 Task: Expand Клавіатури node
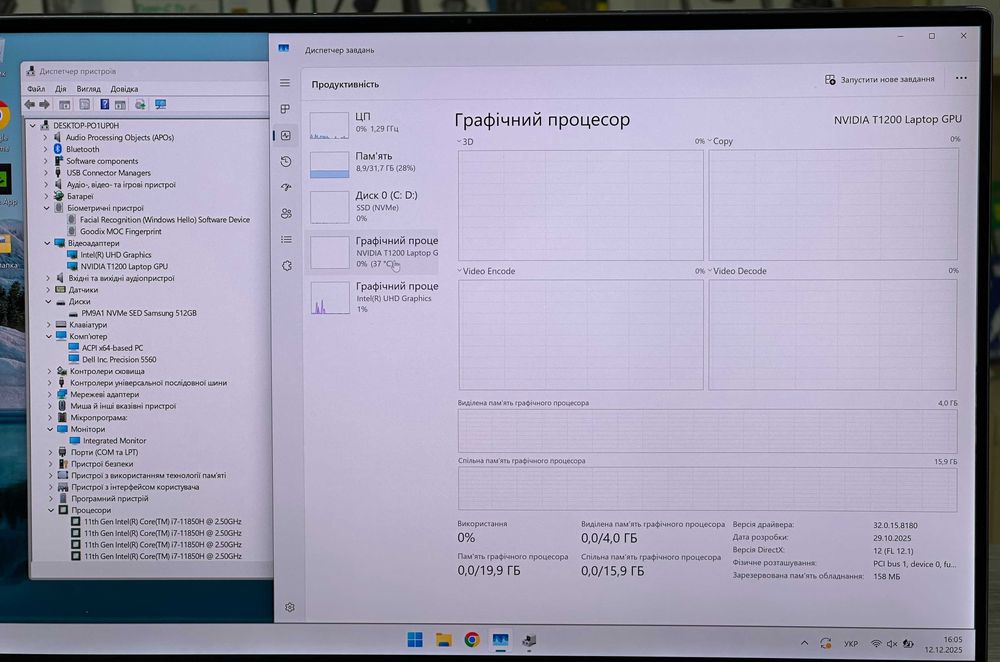[48, 325]
